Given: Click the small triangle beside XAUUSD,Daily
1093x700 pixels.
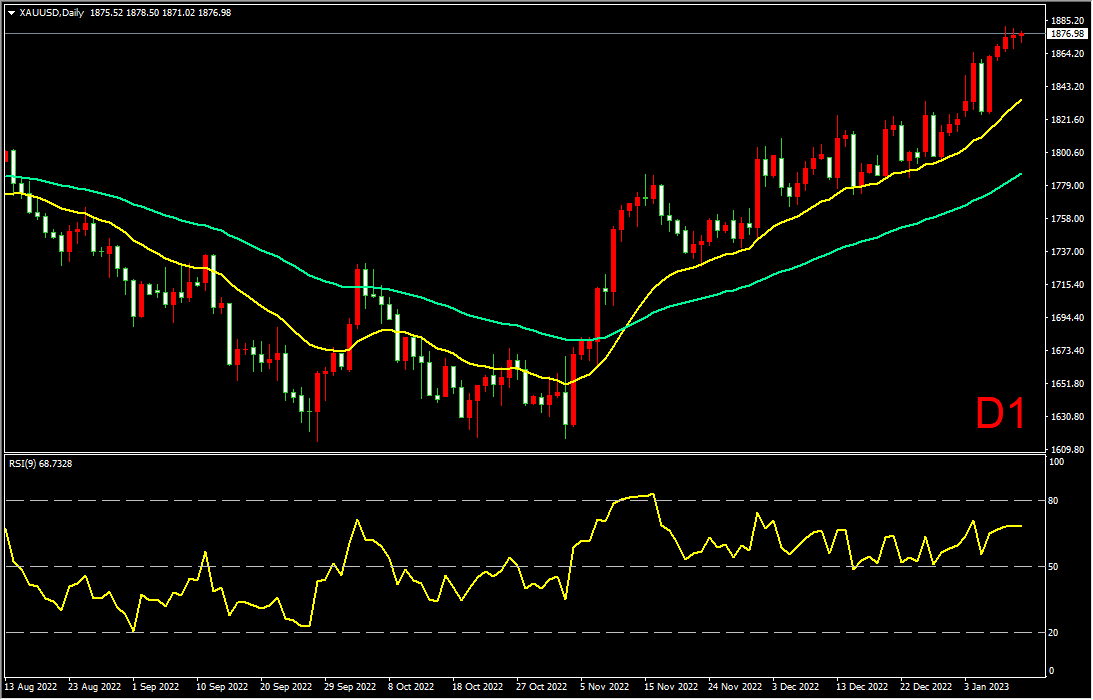Looking at the screenshot, I should [x=11, y=13].
